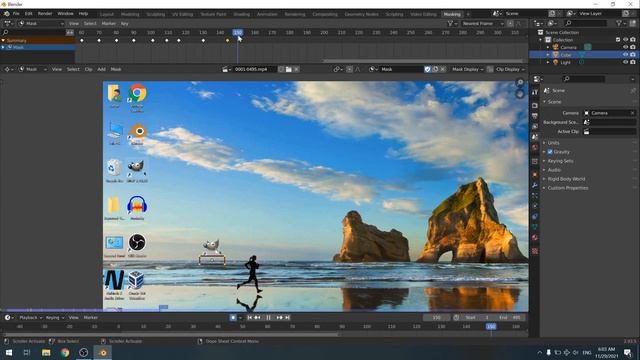Clear the Camera field in Scene panel
The width and height of the screenshot is (640, 360).
pyautogui.click(x=633, y=113)
